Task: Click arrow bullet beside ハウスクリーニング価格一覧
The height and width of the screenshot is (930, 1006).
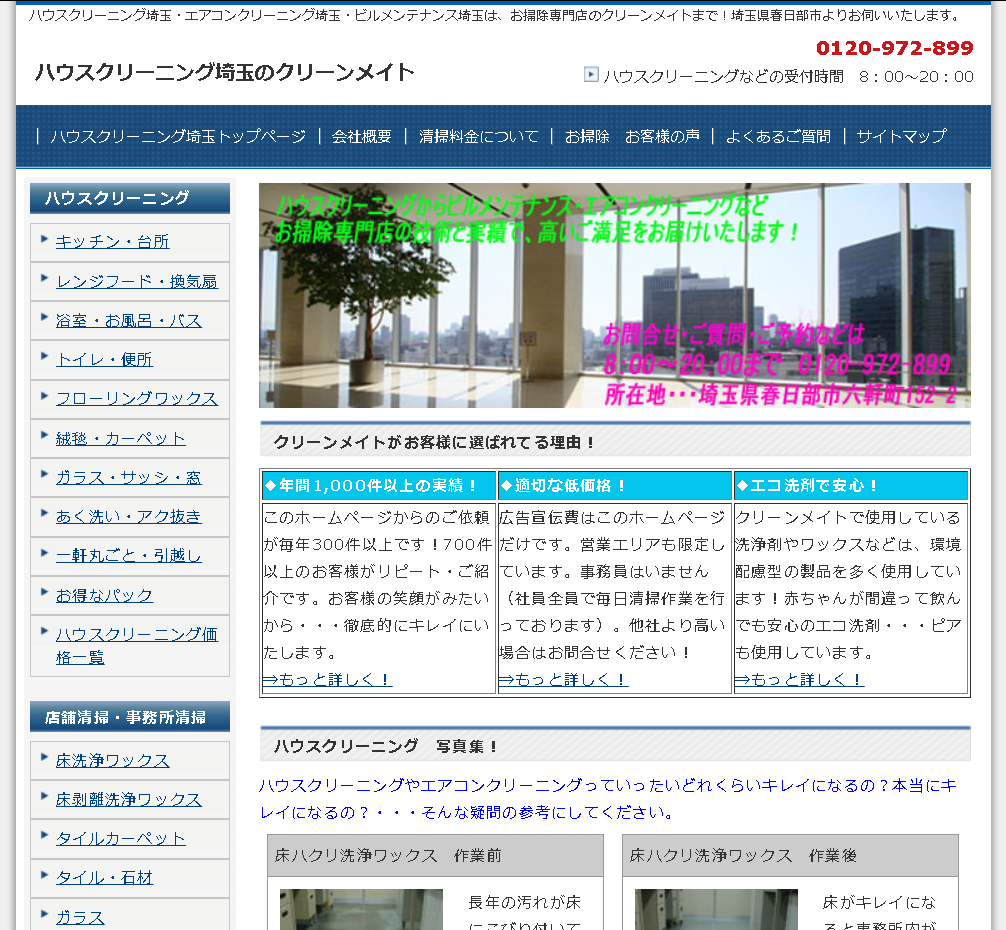Action: tap(44, 632)
